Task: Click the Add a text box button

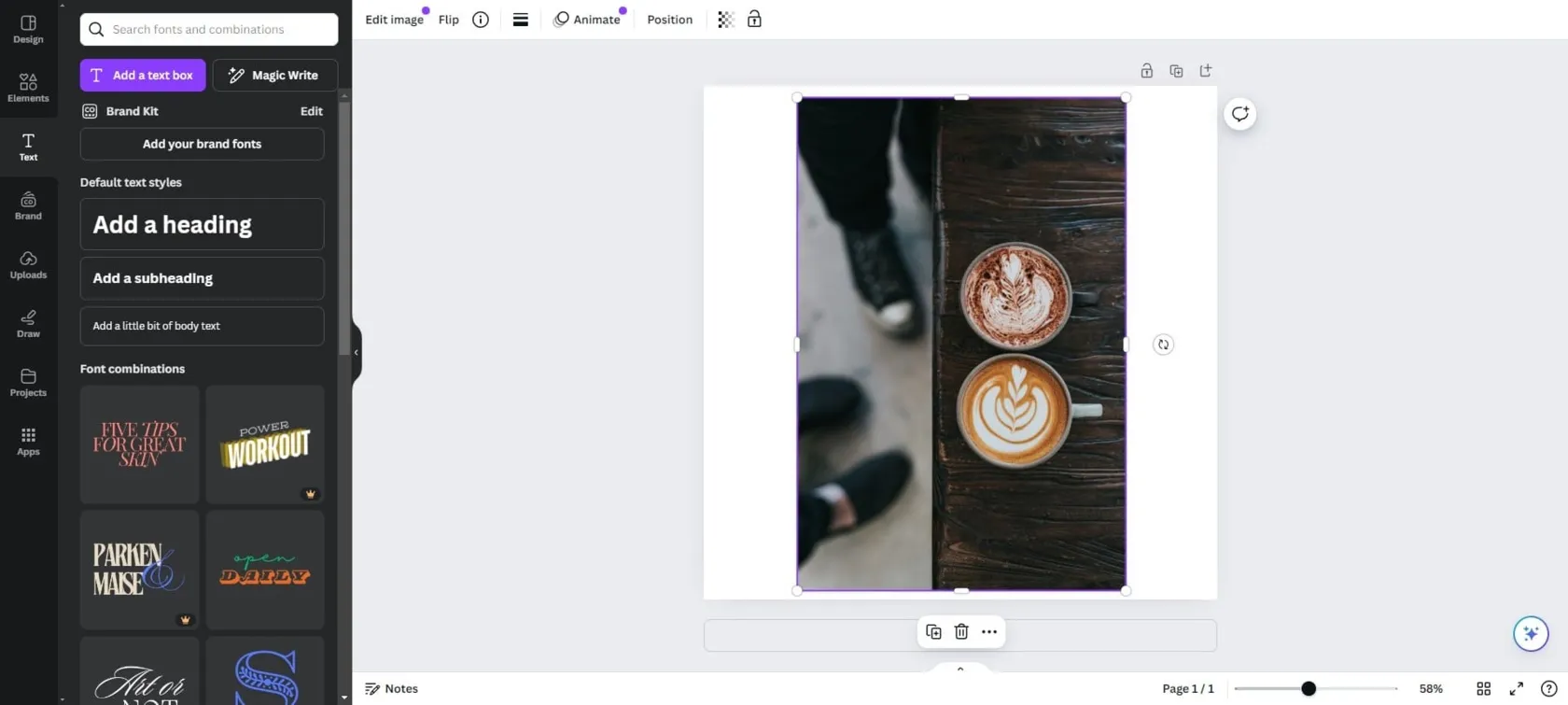Action: pyautogui.click(x=143, y=76)
